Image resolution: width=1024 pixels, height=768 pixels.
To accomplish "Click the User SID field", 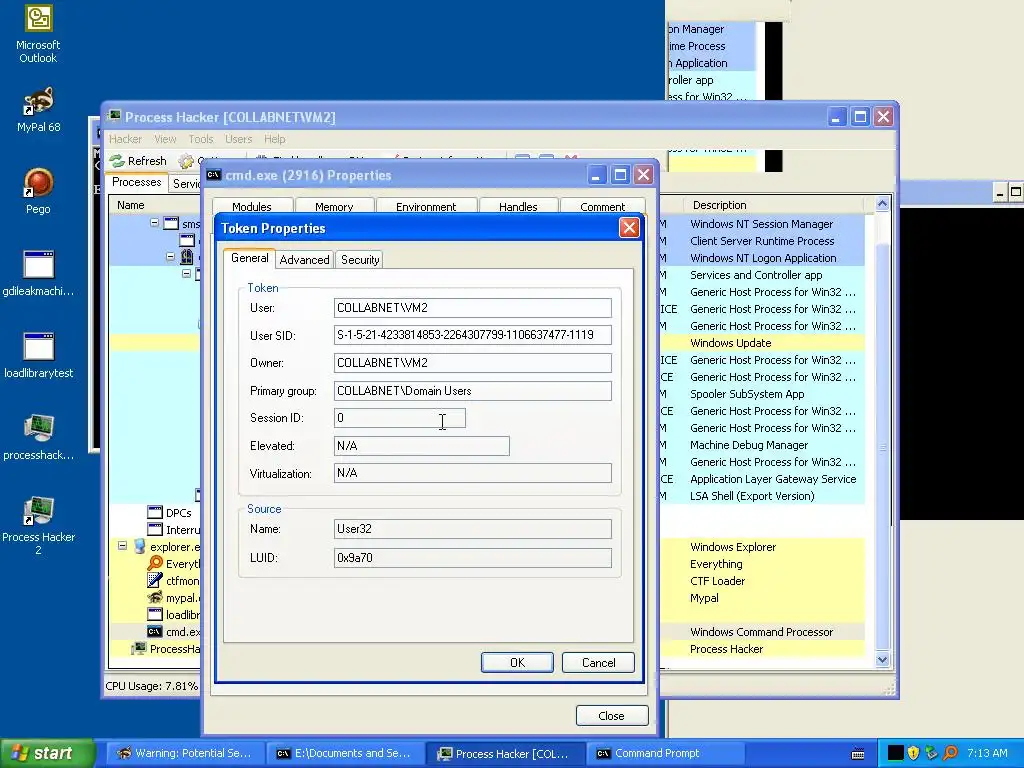I will pos(472,335).
